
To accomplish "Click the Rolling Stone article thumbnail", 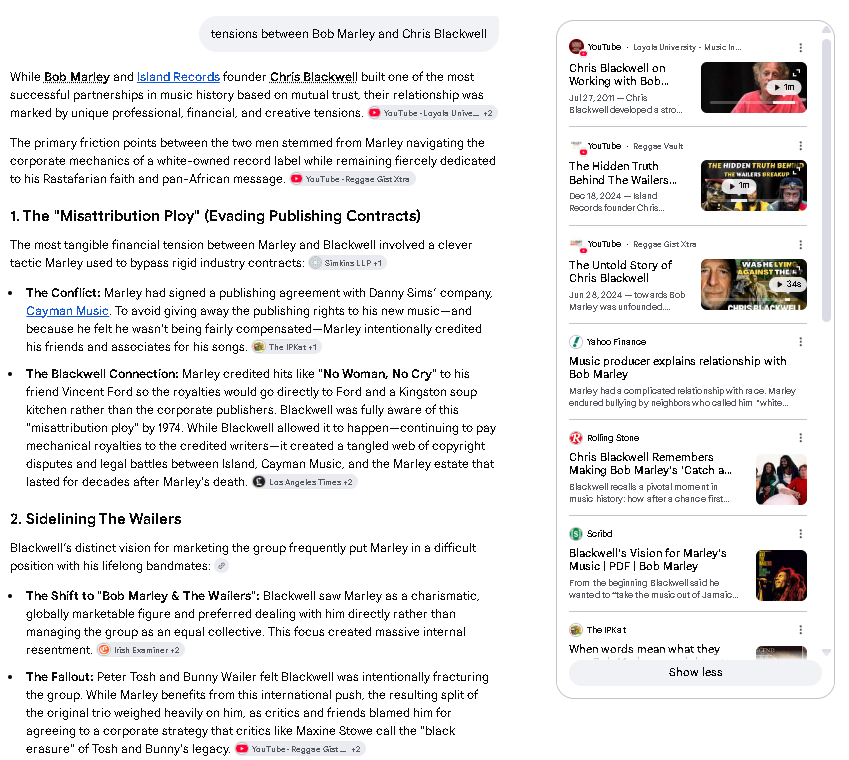I will 781,480.
